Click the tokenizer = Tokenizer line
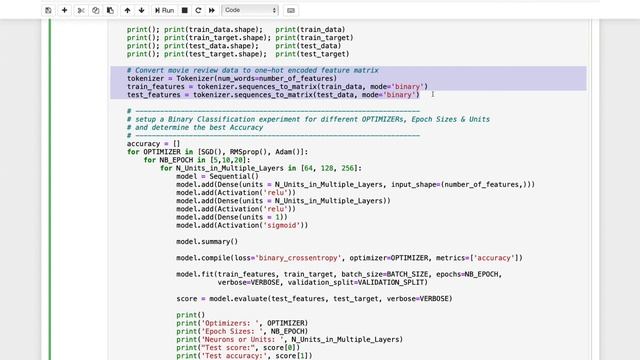Viewport: 640px width, 360px height. (x=232, y=78)
